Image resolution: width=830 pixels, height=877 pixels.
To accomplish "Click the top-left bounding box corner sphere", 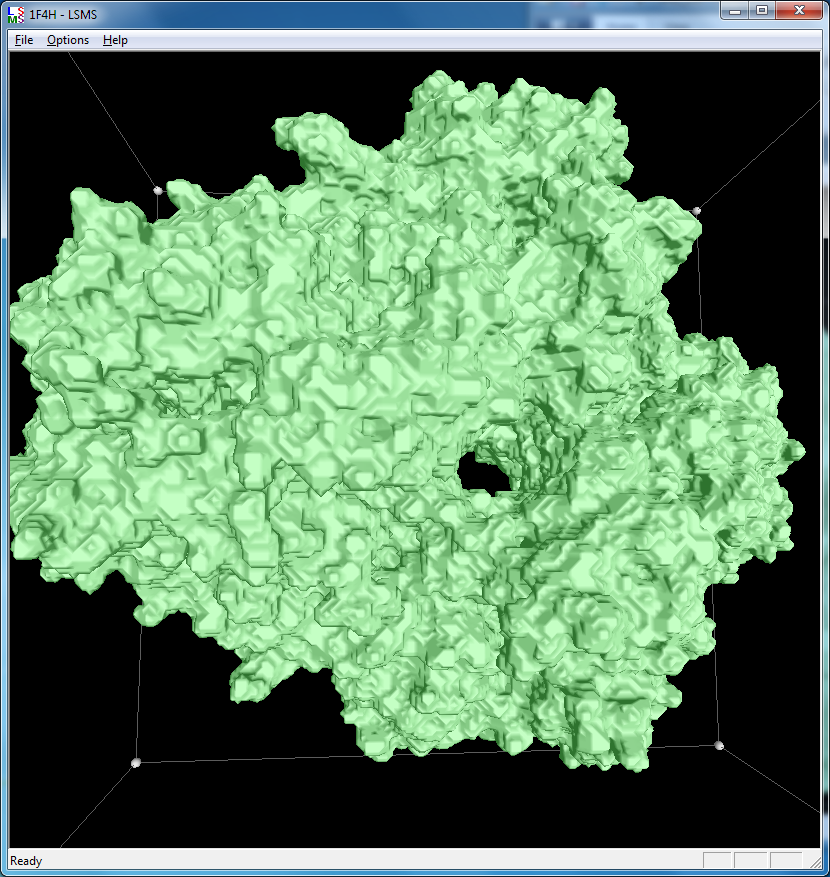I will click(157, 189).
